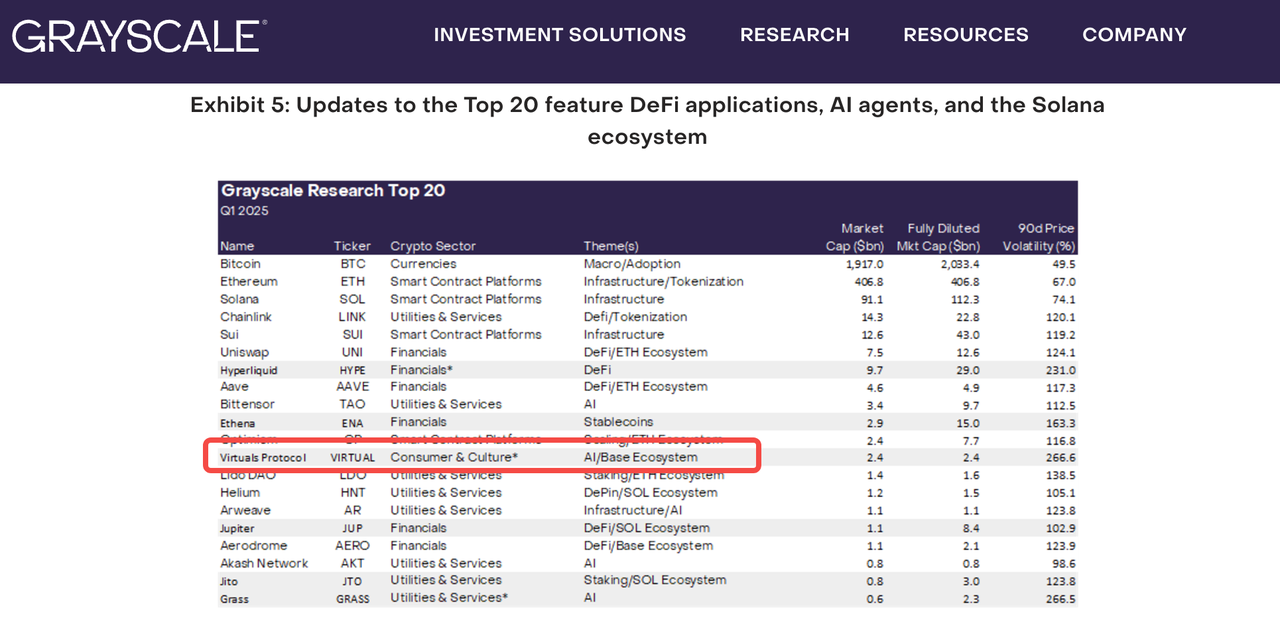Click the Grayscale Research Top 20 title
1280x623 pixels.
(333, 191)
